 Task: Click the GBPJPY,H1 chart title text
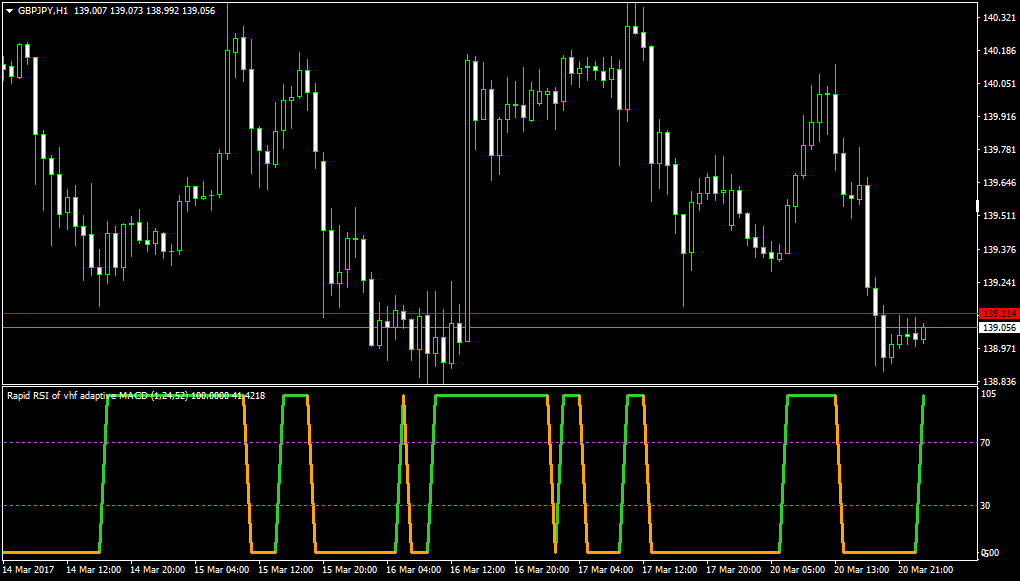click(42, 10)
